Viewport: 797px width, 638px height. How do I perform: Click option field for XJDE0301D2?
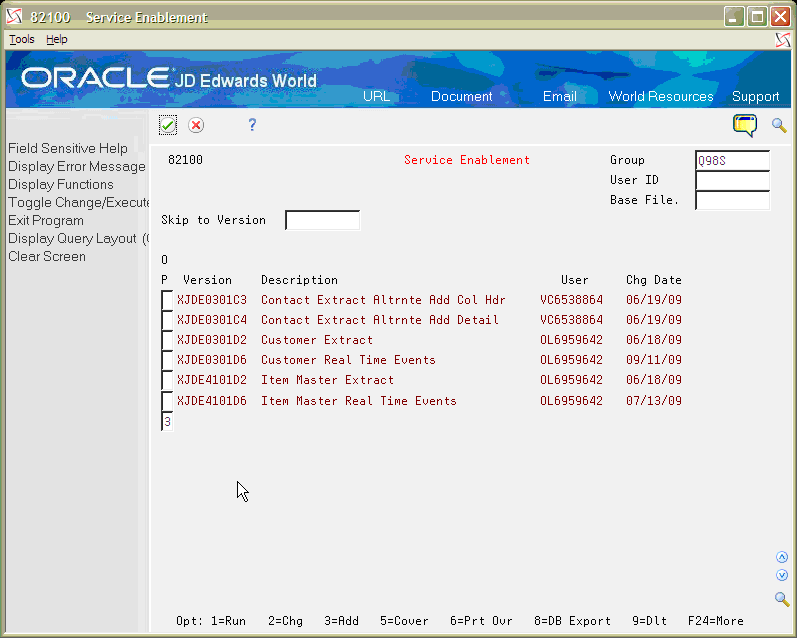click(167, 340)
